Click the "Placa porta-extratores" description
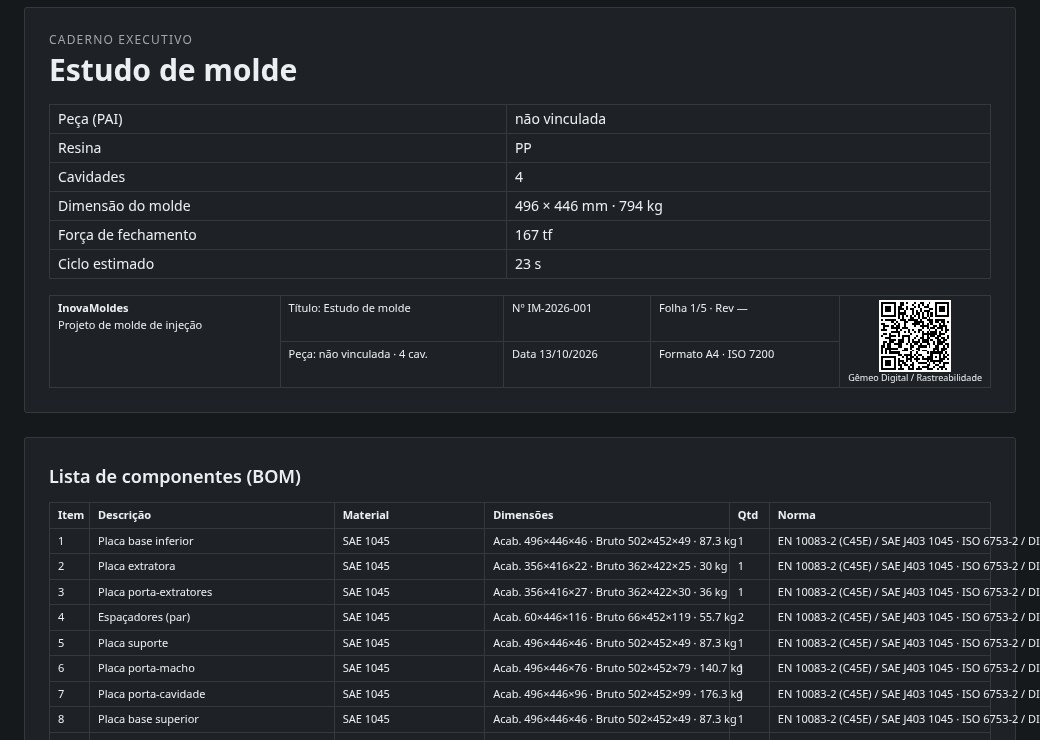This screenshot has height=740, width=1040. point(155,592)
